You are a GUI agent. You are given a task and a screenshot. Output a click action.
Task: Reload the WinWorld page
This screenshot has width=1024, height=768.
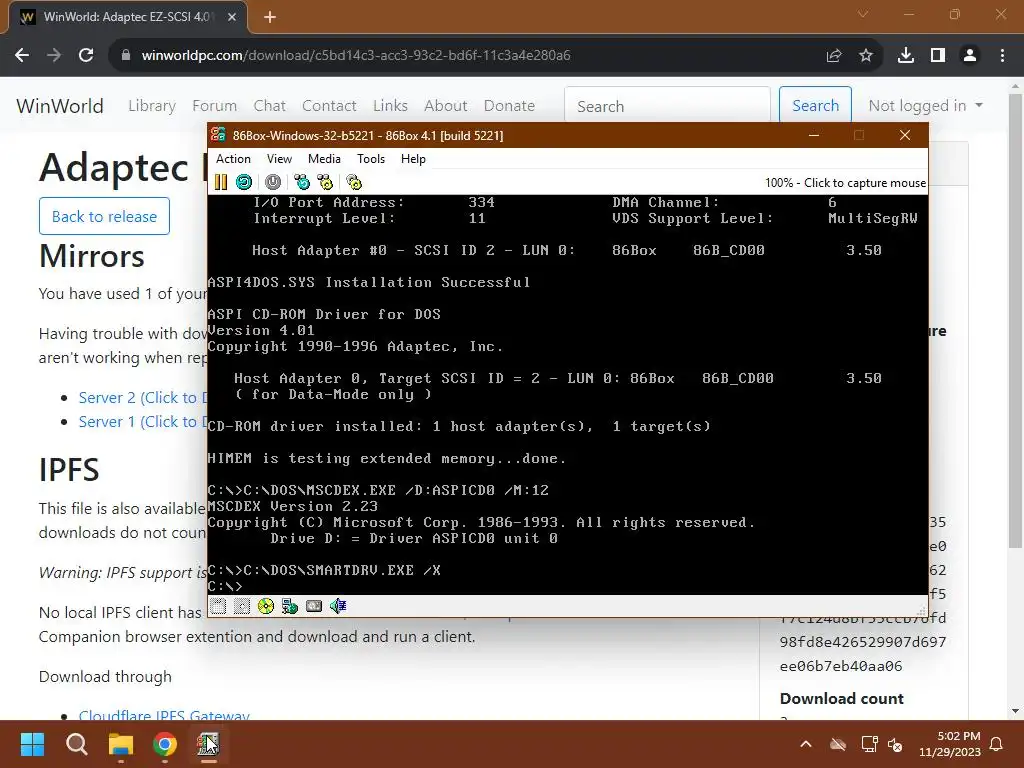coord(86,56)
